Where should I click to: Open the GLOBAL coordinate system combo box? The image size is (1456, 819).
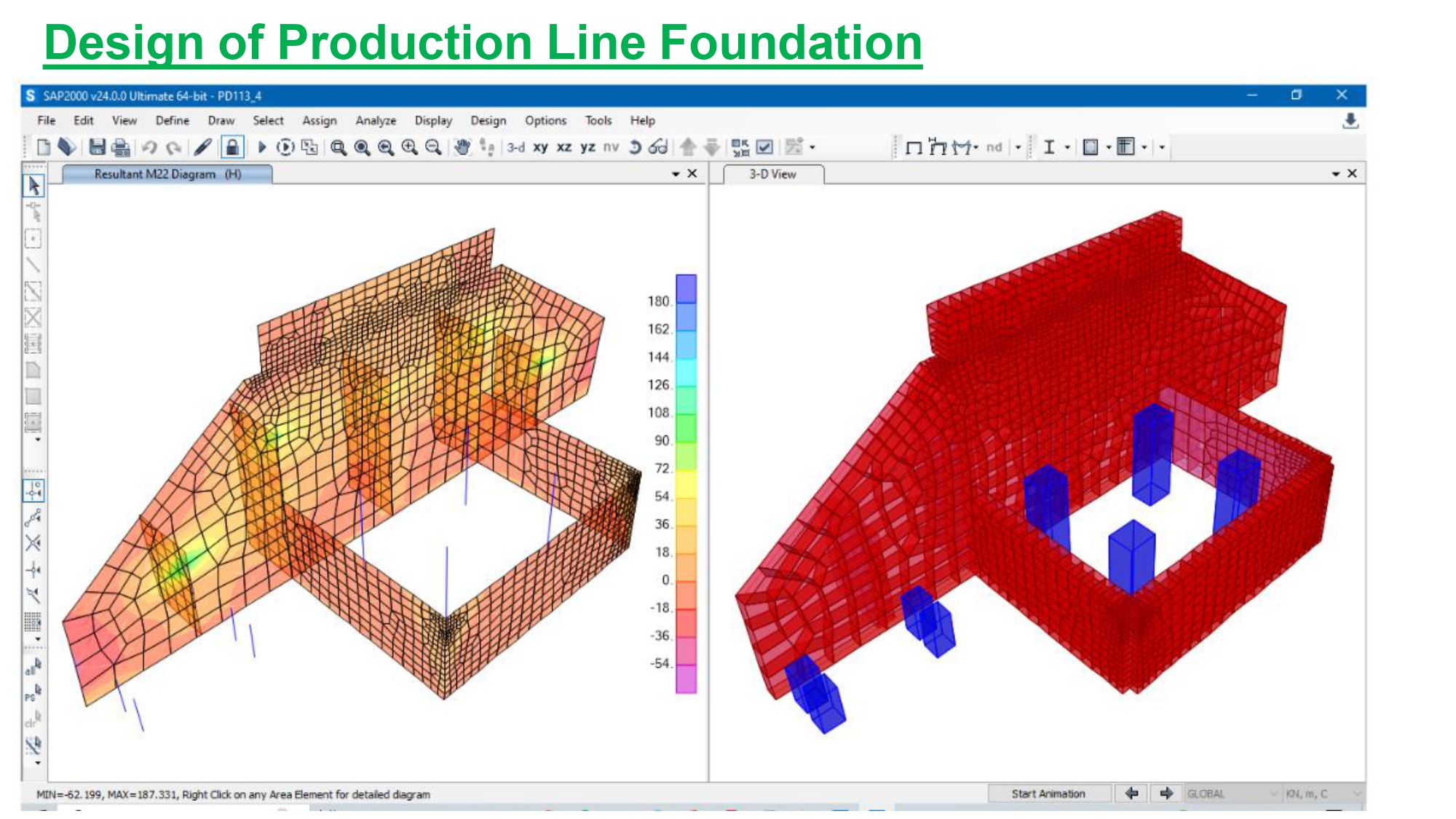(1232, 794)
